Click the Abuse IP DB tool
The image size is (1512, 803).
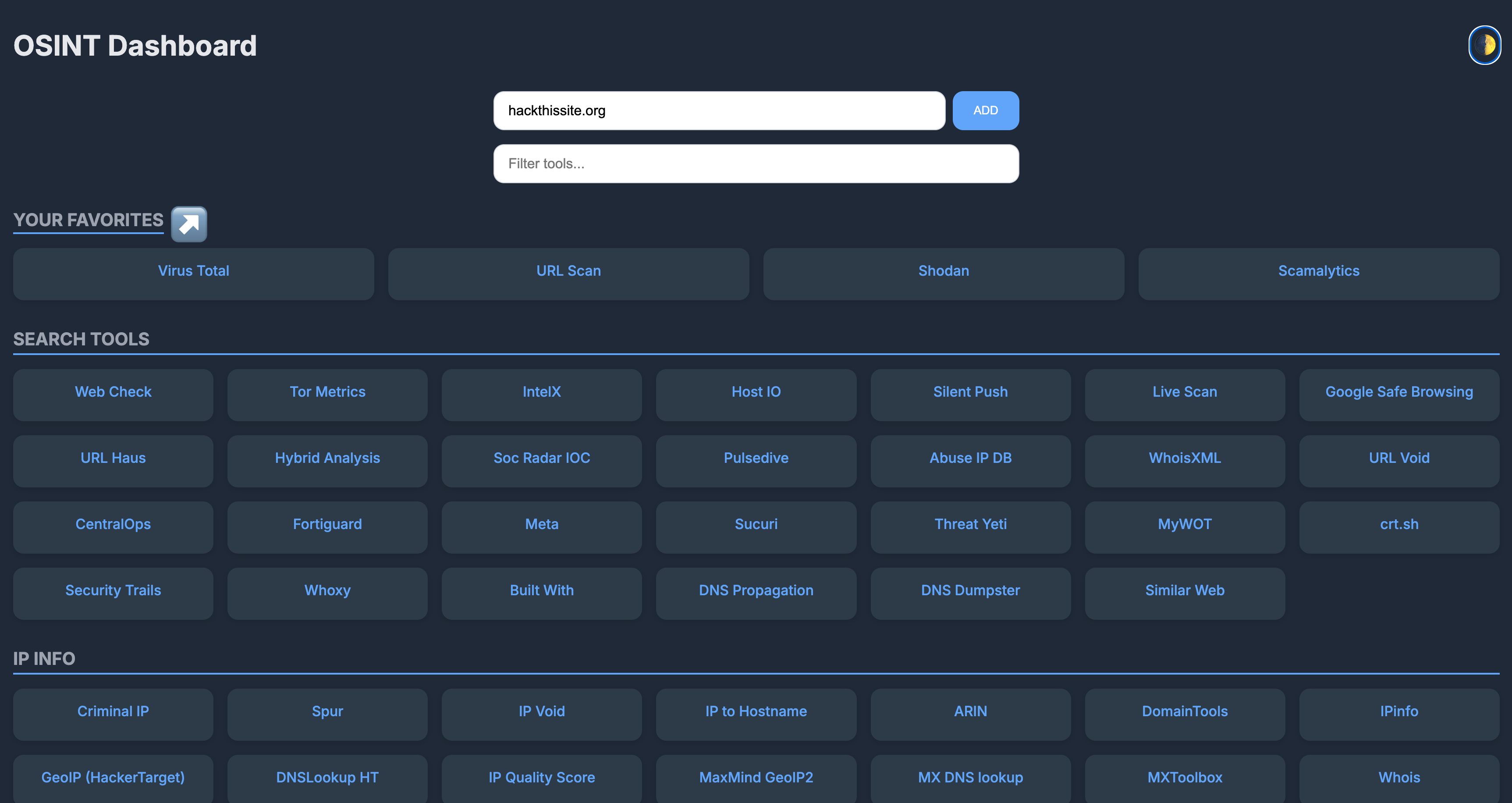(969, 459)
